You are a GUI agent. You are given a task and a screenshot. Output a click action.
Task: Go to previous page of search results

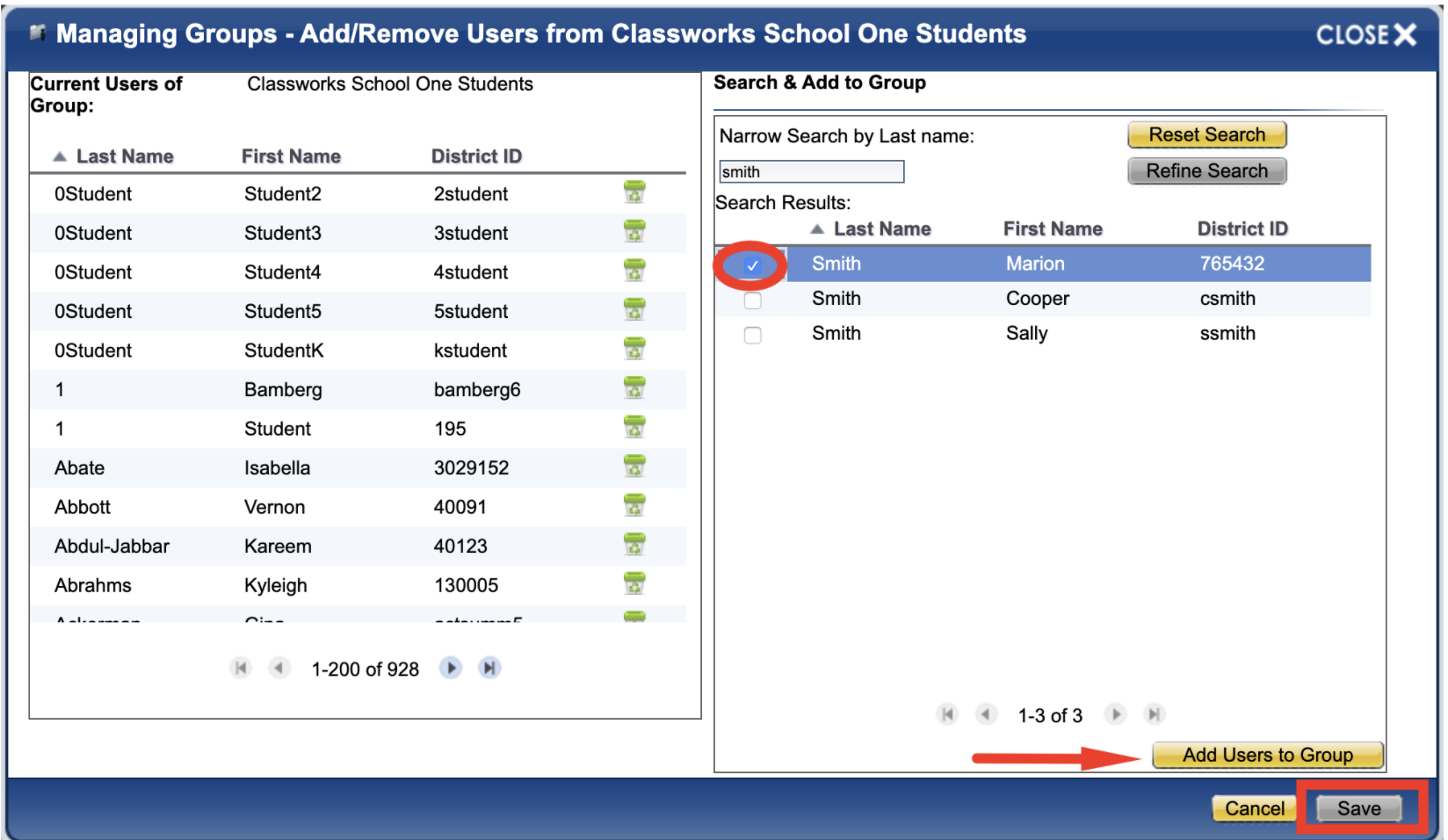[986, 714]
